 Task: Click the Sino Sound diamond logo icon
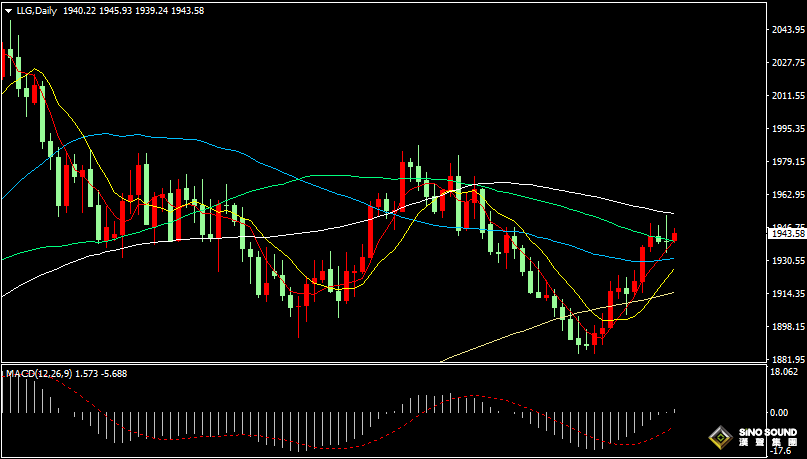coord(718,438)
